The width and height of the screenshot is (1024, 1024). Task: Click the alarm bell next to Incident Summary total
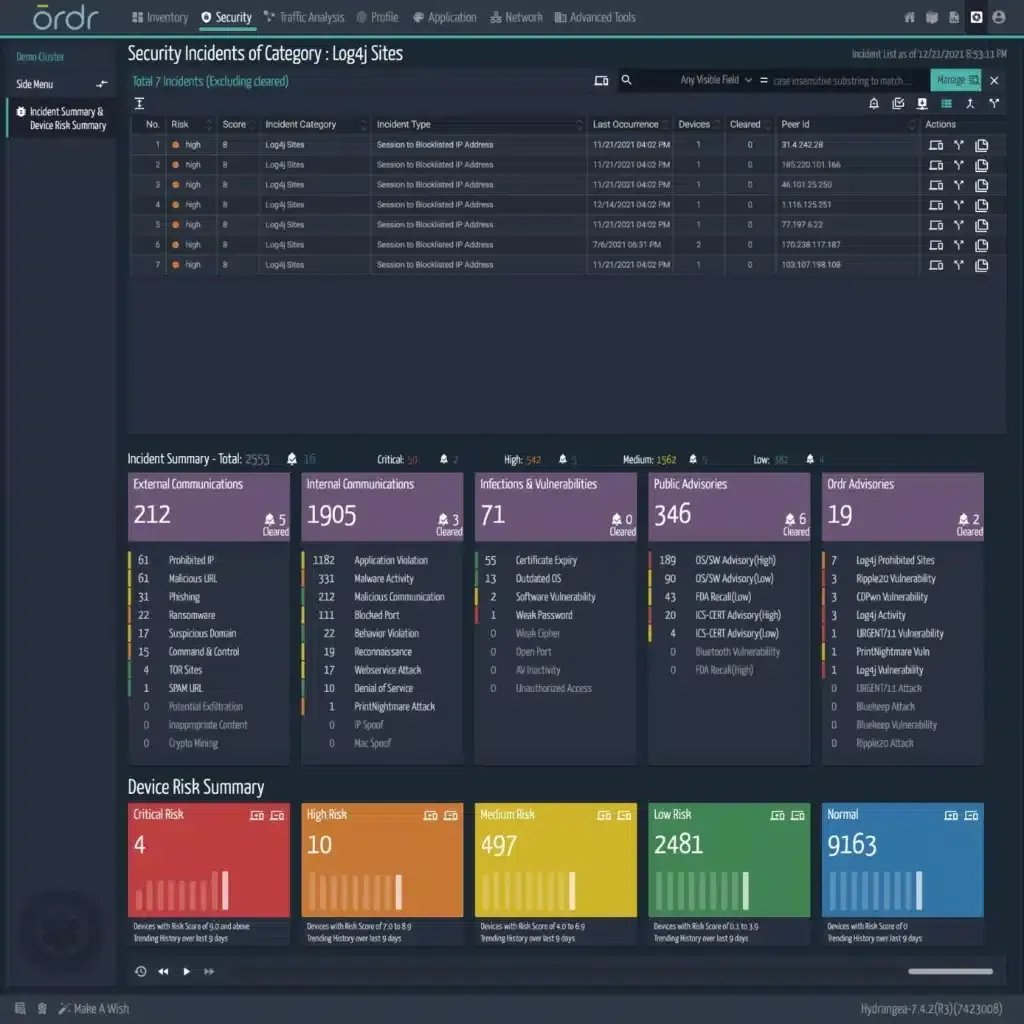tap(292, 459)
